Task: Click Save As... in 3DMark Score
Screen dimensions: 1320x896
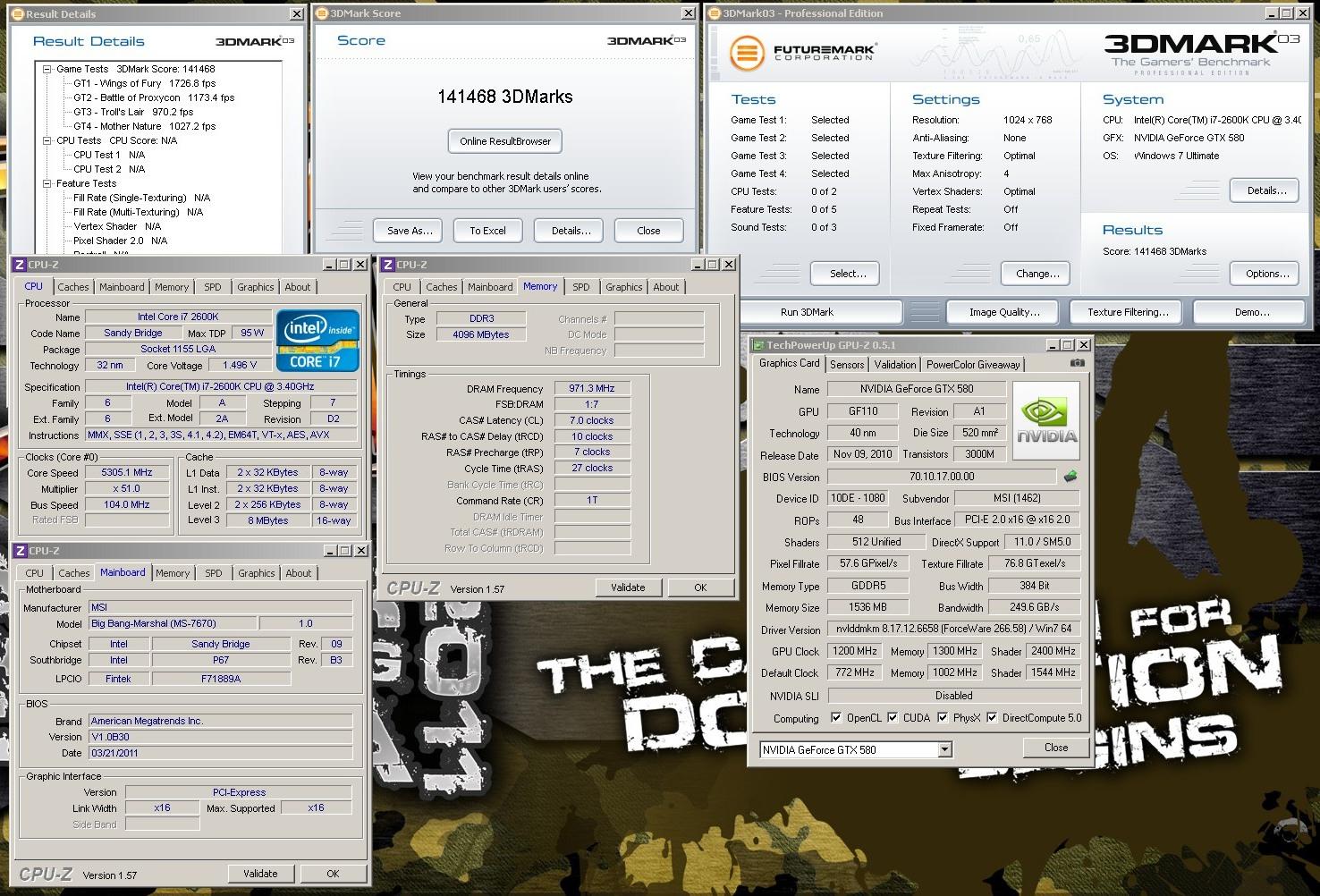Action: tap(410, 231)
